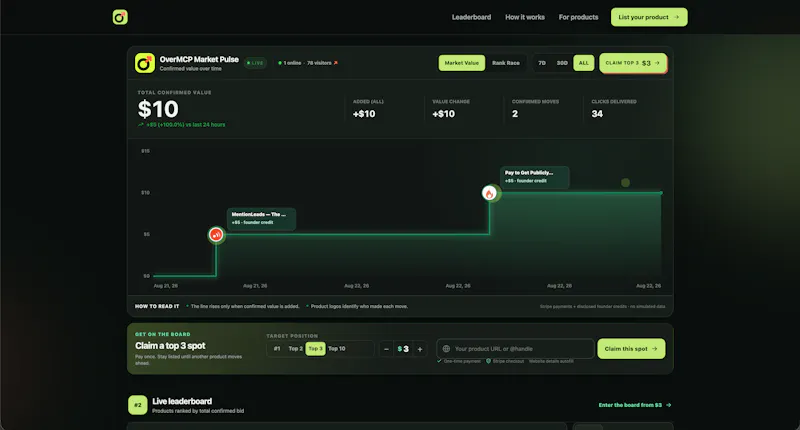Select the 7D time range
Viewport: 800px width, 430px height.
pyautogui.click(x=542, y=63)
